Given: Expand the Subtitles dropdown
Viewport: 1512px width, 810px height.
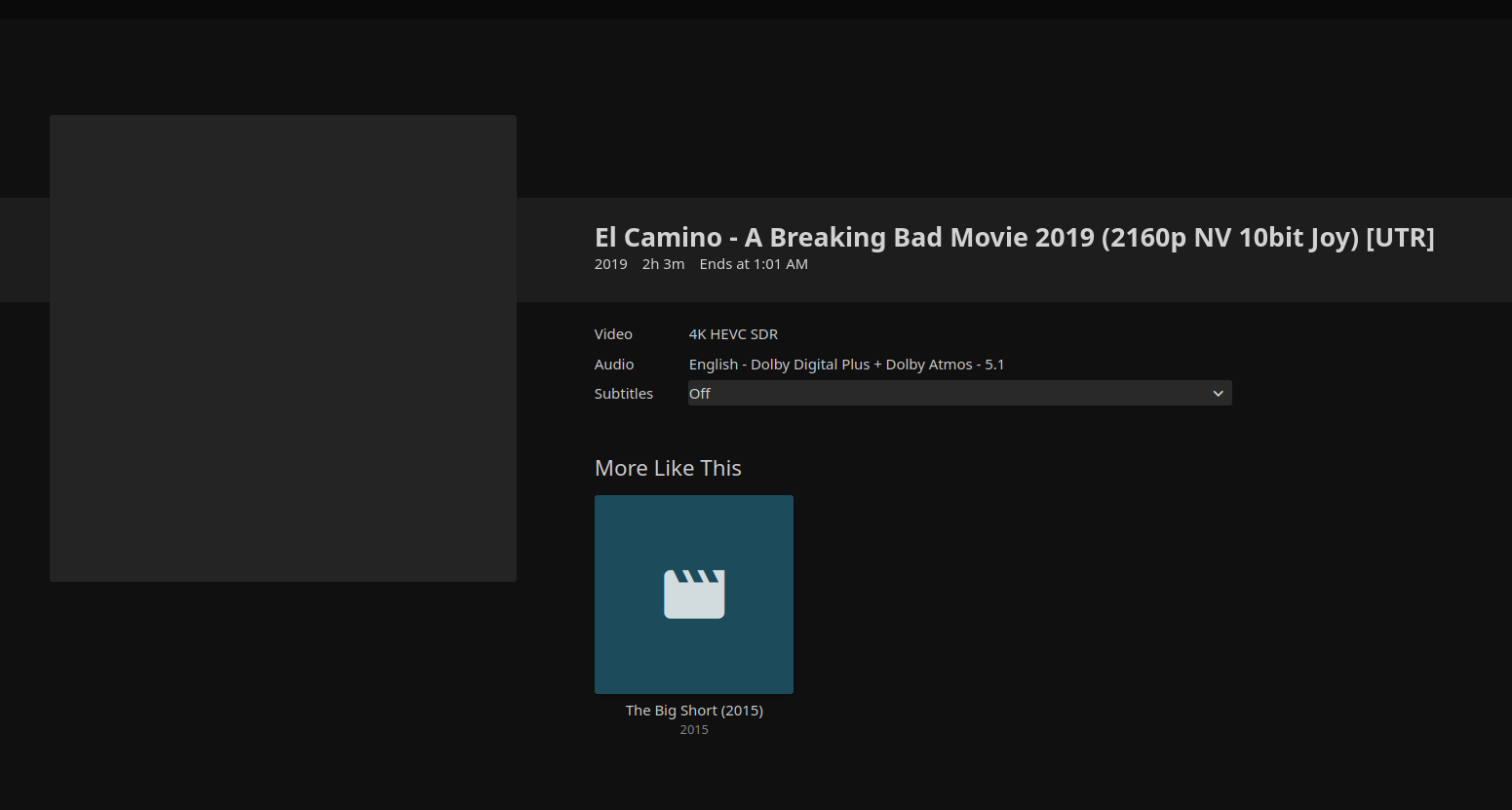Looking at the screenshot, I should click(959, 393).
